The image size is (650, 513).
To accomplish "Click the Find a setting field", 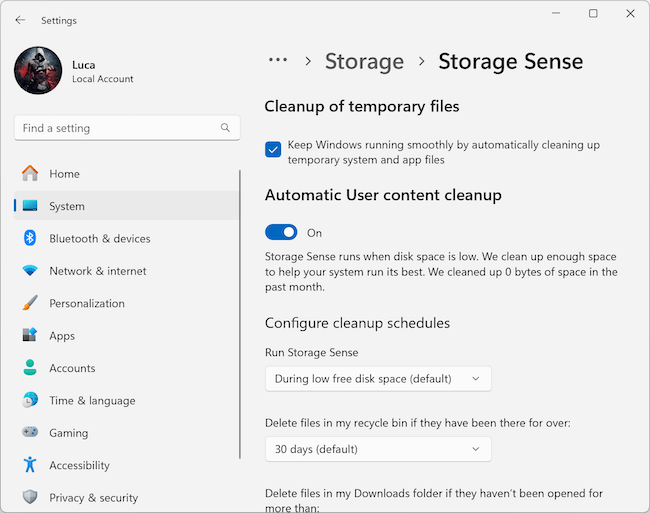I will coord(127,128).
